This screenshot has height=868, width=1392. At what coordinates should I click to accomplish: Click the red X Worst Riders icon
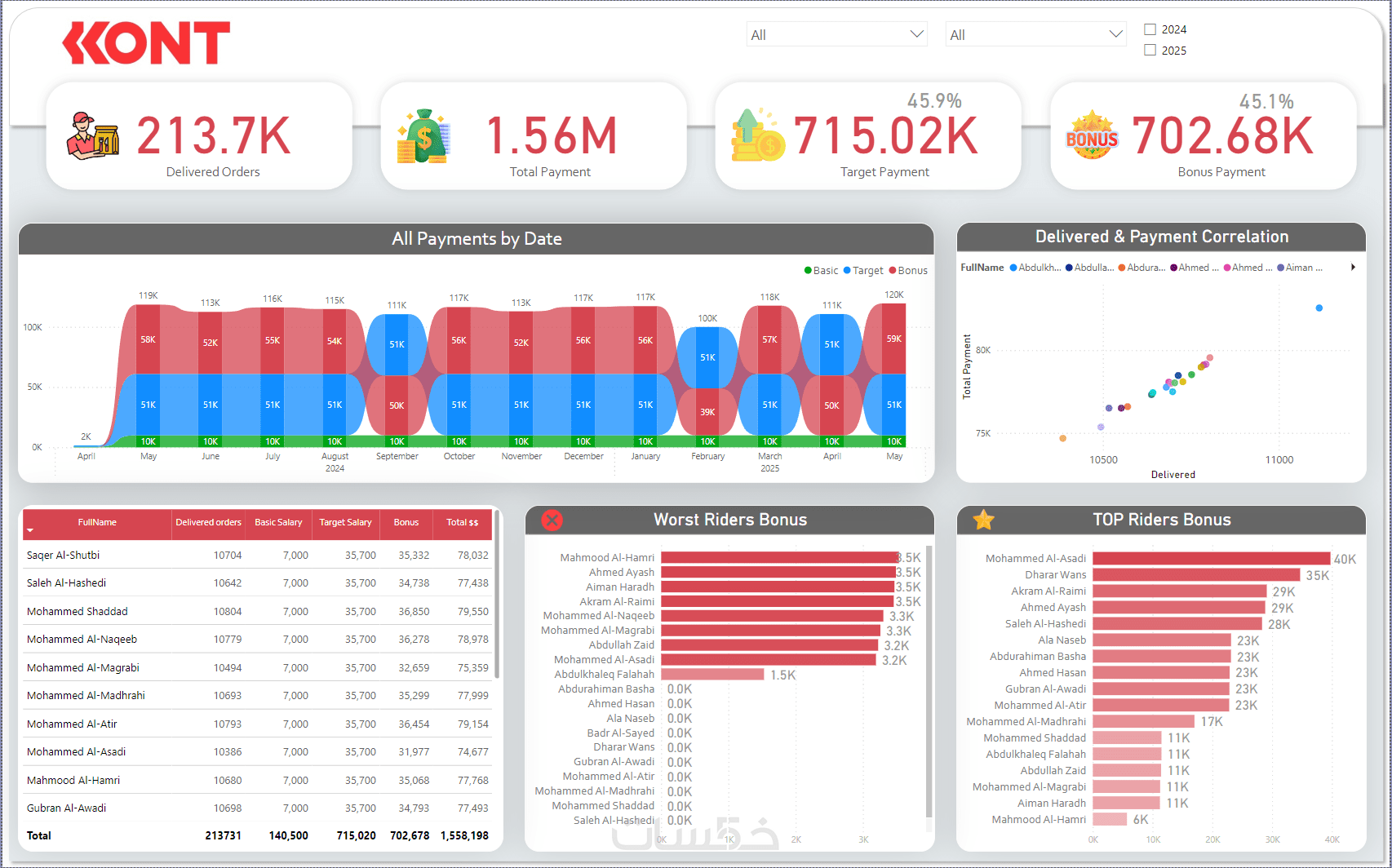(x=552, y=520)
